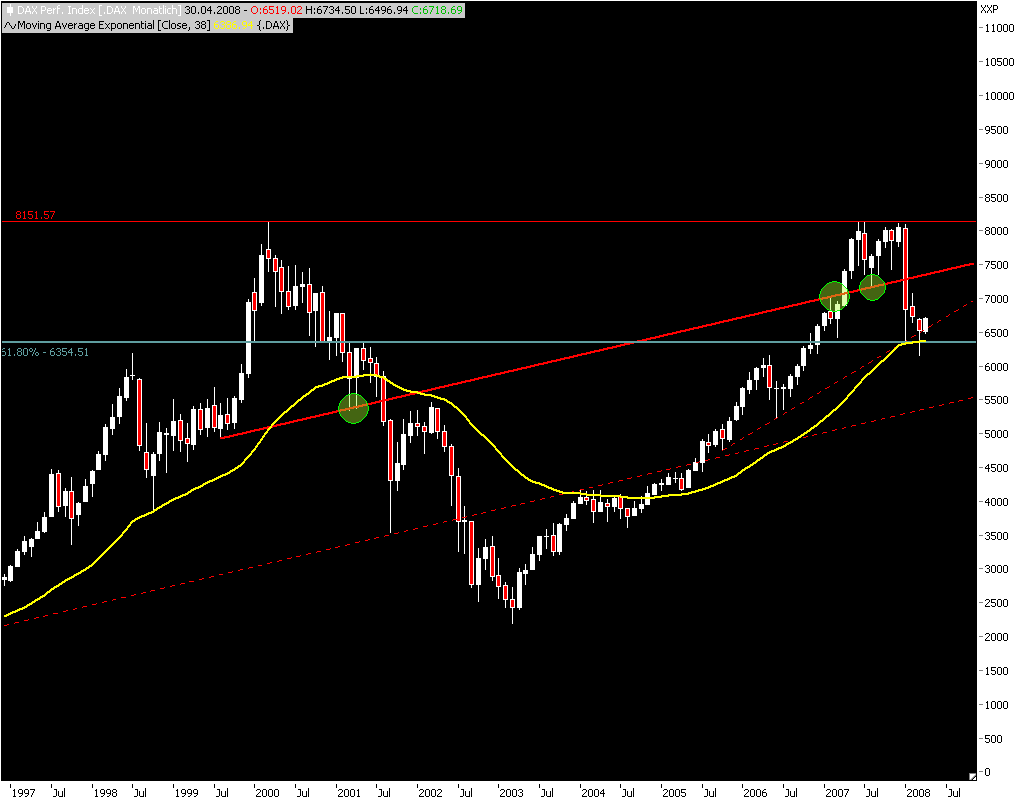Click the 2001 year label on time axis
This screenshot has width=1024, height=800.
coord(349,793)
